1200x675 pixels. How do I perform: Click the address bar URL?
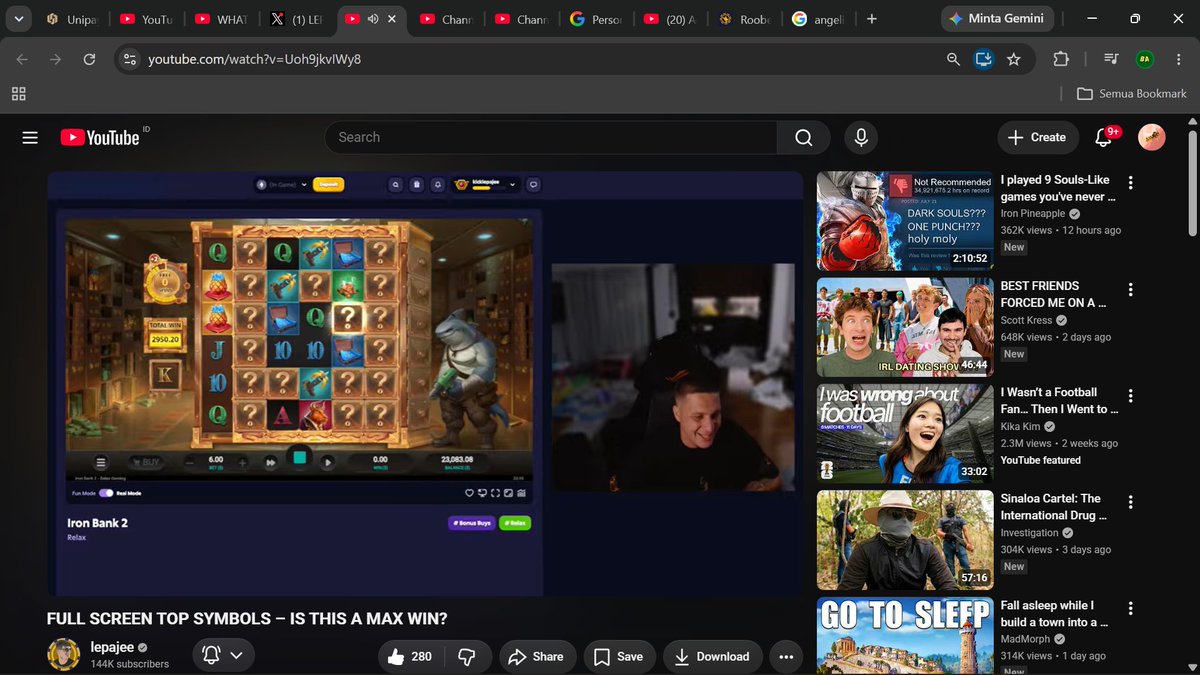click(x=254, y=59)
